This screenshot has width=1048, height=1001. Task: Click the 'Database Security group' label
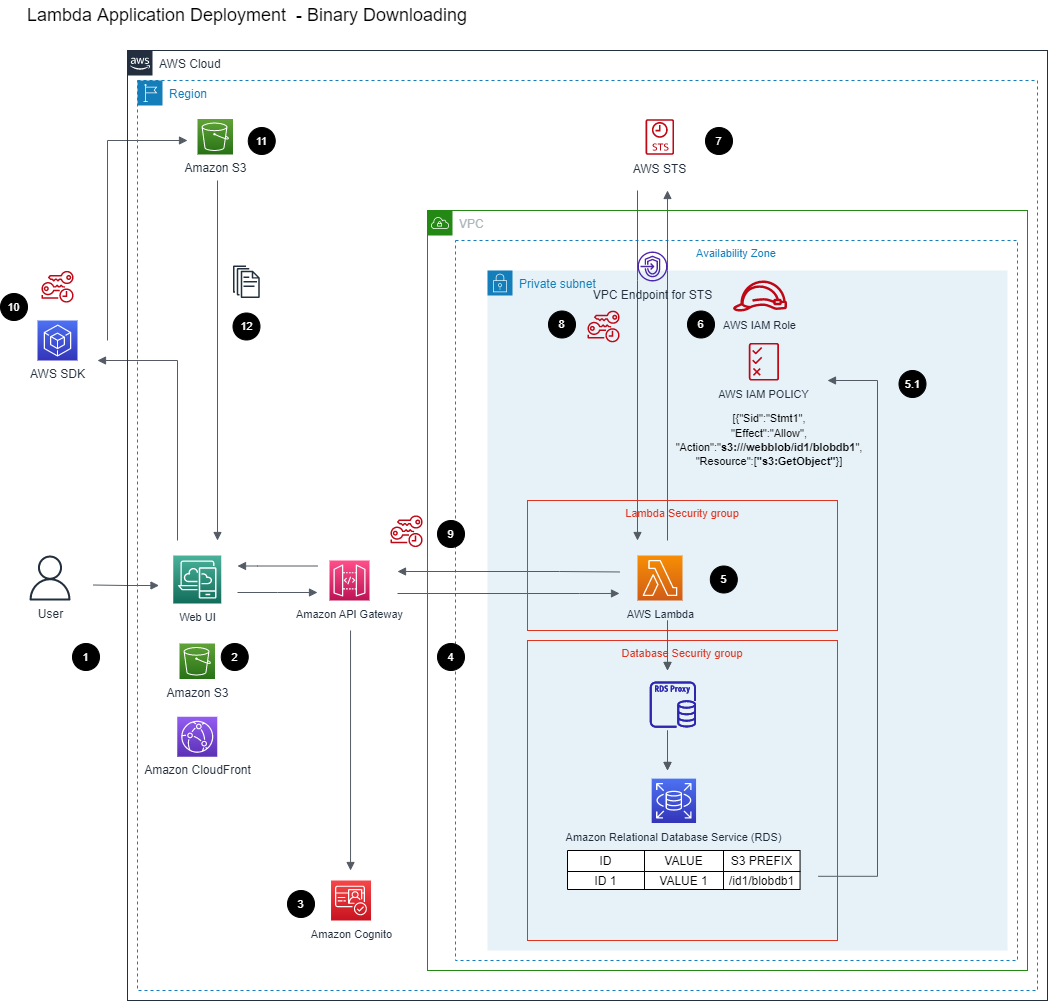[x=682, y=653]
